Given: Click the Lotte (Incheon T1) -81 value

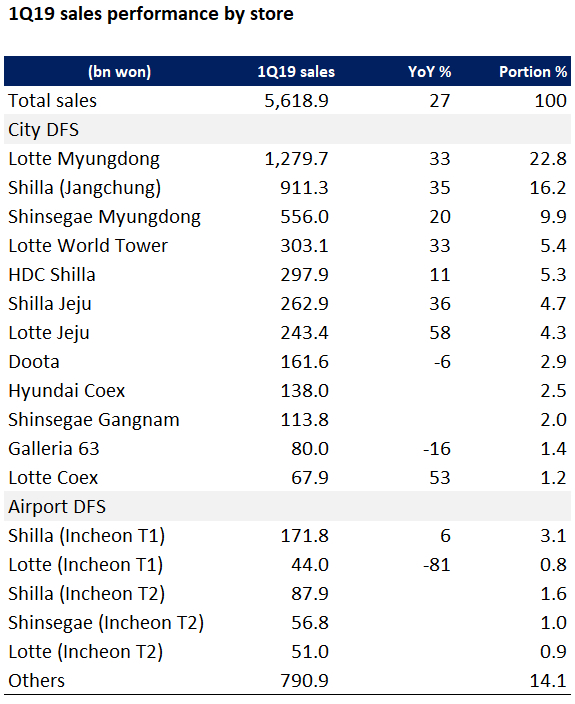Looking at the screenshot, I should (437, 565).
